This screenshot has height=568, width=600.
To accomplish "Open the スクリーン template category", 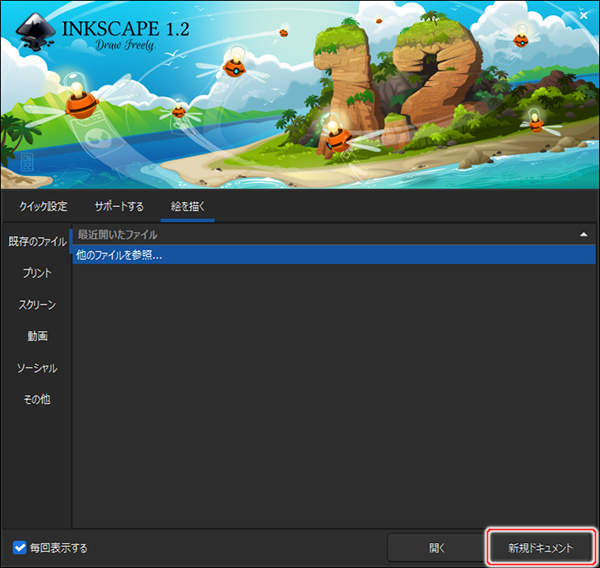I will [37, 305].
